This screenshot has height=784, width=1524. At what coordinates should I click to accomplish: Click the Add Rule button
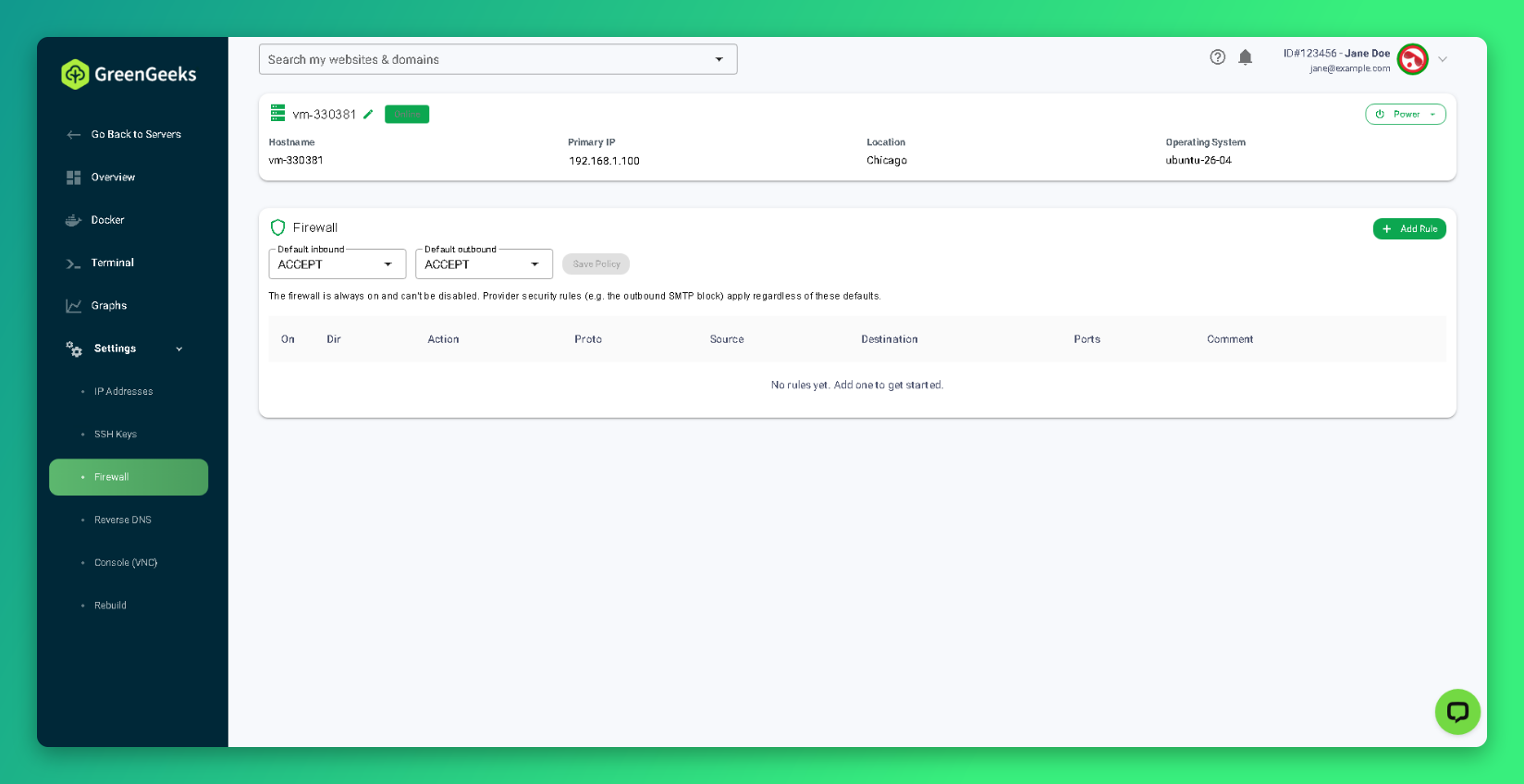[x=1409, y=228]
